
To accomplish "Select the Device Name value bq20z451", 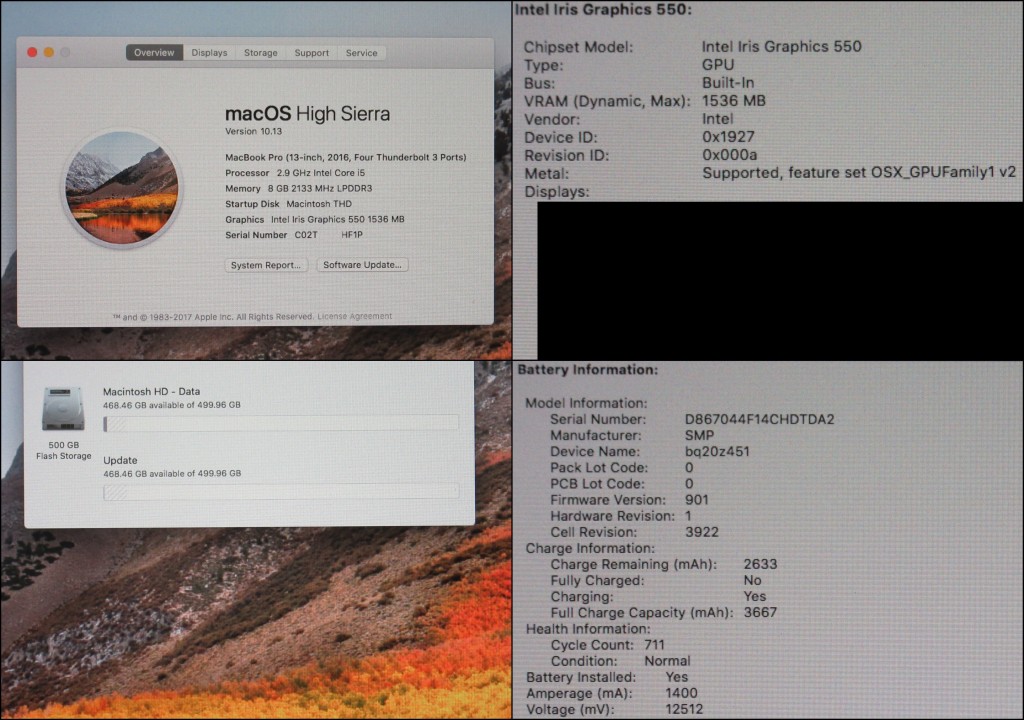I will (717, 451).
